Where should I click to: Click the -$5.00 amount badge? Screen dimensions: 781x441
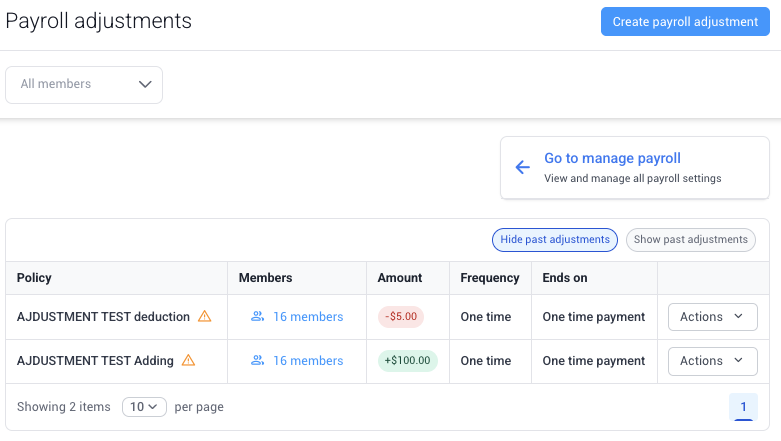click(401, 317)
